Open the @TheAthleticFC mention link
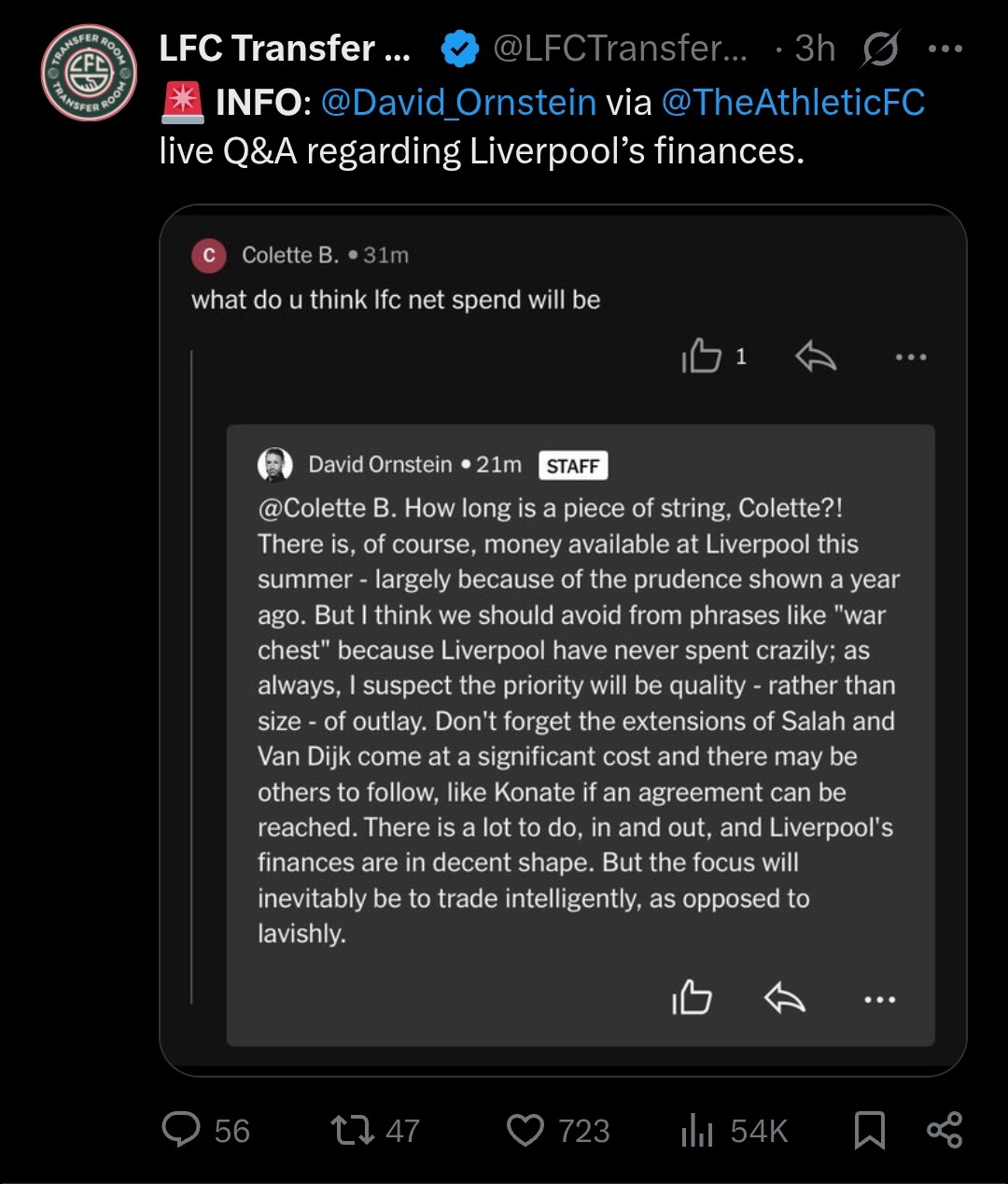Image resolution: width=1008 pixels, height=1184 pixels. point(793,102)
